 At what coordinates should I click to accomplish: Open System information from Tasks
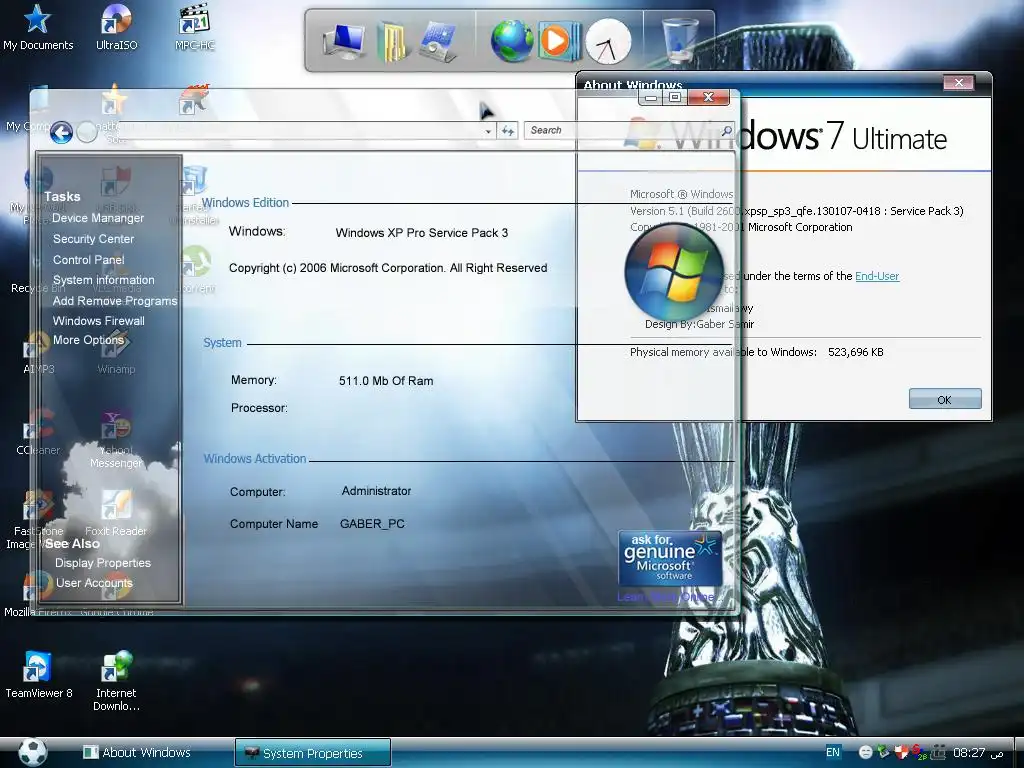pyautogui.click(x=104, y=280)
